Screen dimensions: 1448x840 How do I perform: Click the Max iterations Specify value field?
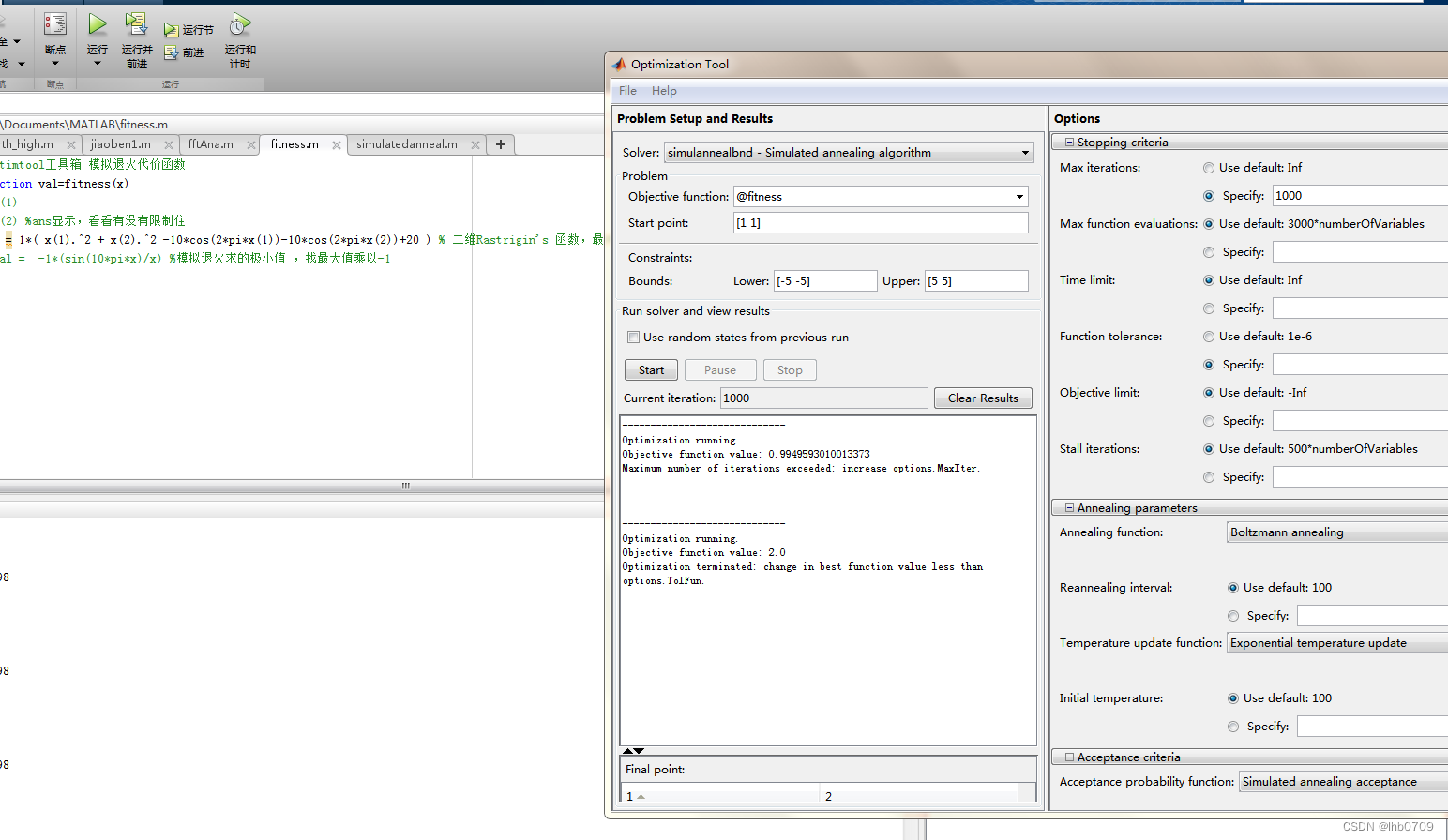point(1360,196)
